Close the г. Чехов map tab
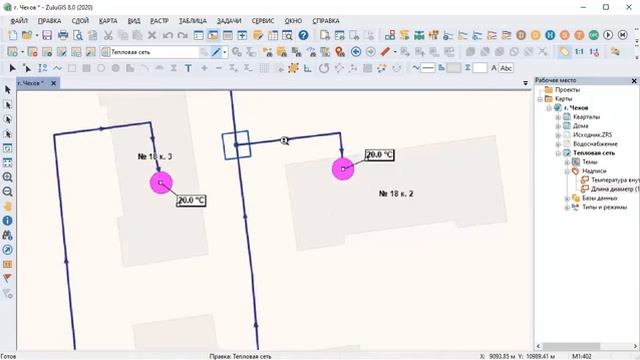The width and height of the screenshot is (640, 360). pos(53,83)
